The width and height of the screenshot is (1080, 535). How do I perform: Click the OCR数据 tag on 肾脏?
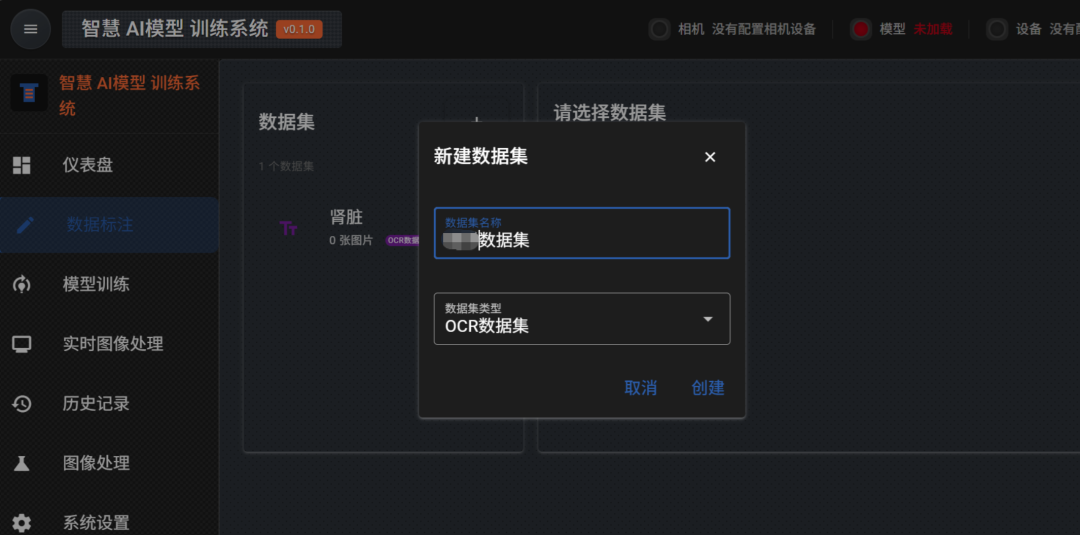pyautogui.click(x=403, y=240)
